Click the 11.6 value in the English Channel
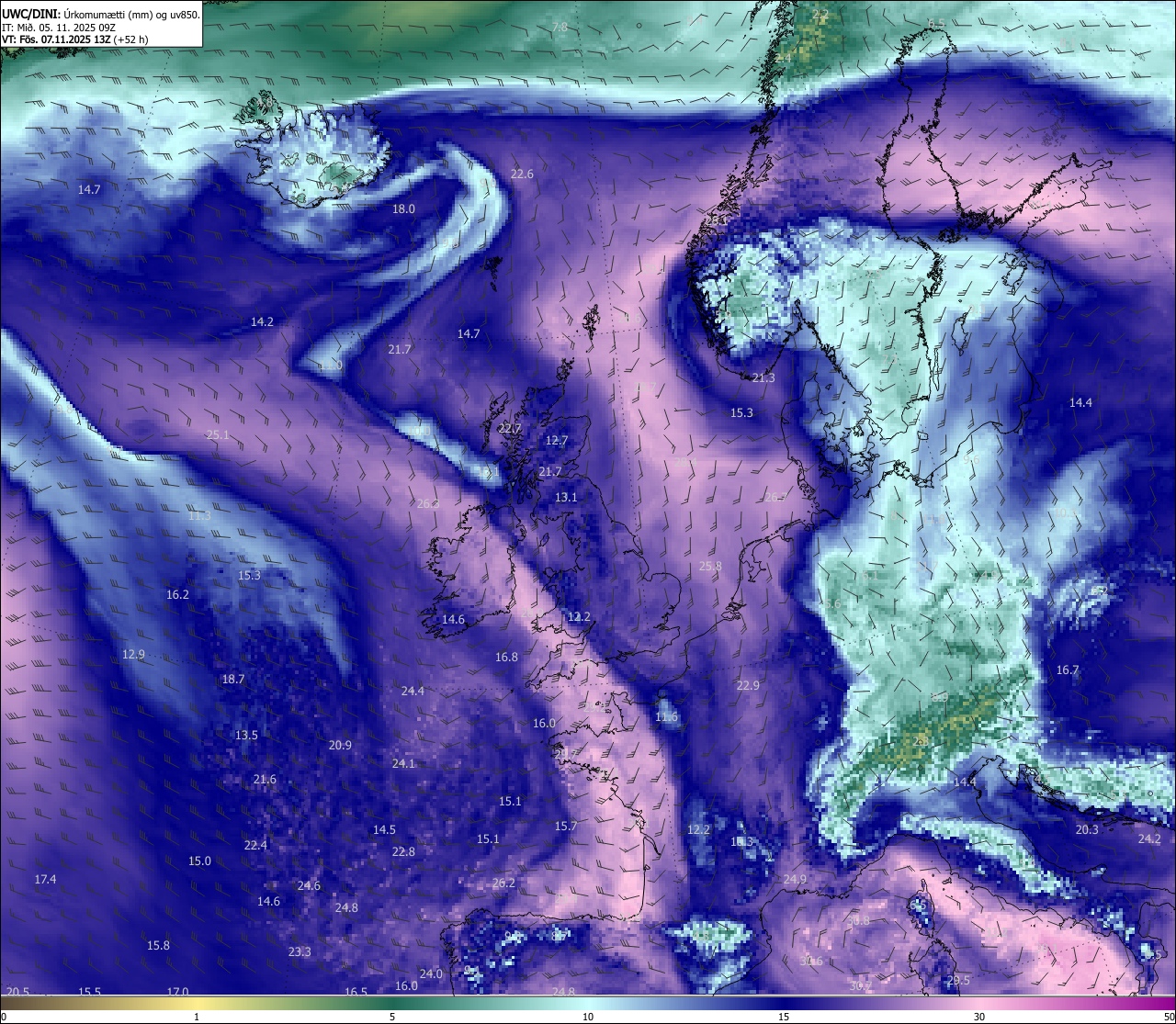The height and width of the screenshot is (1024, 1176). click(666, 716)
